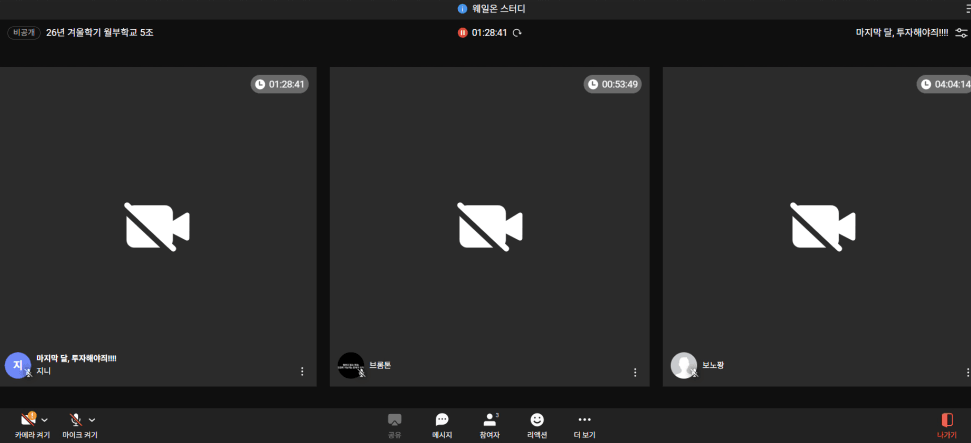Click 브롬톤's black profile avatar

(351, 365)
